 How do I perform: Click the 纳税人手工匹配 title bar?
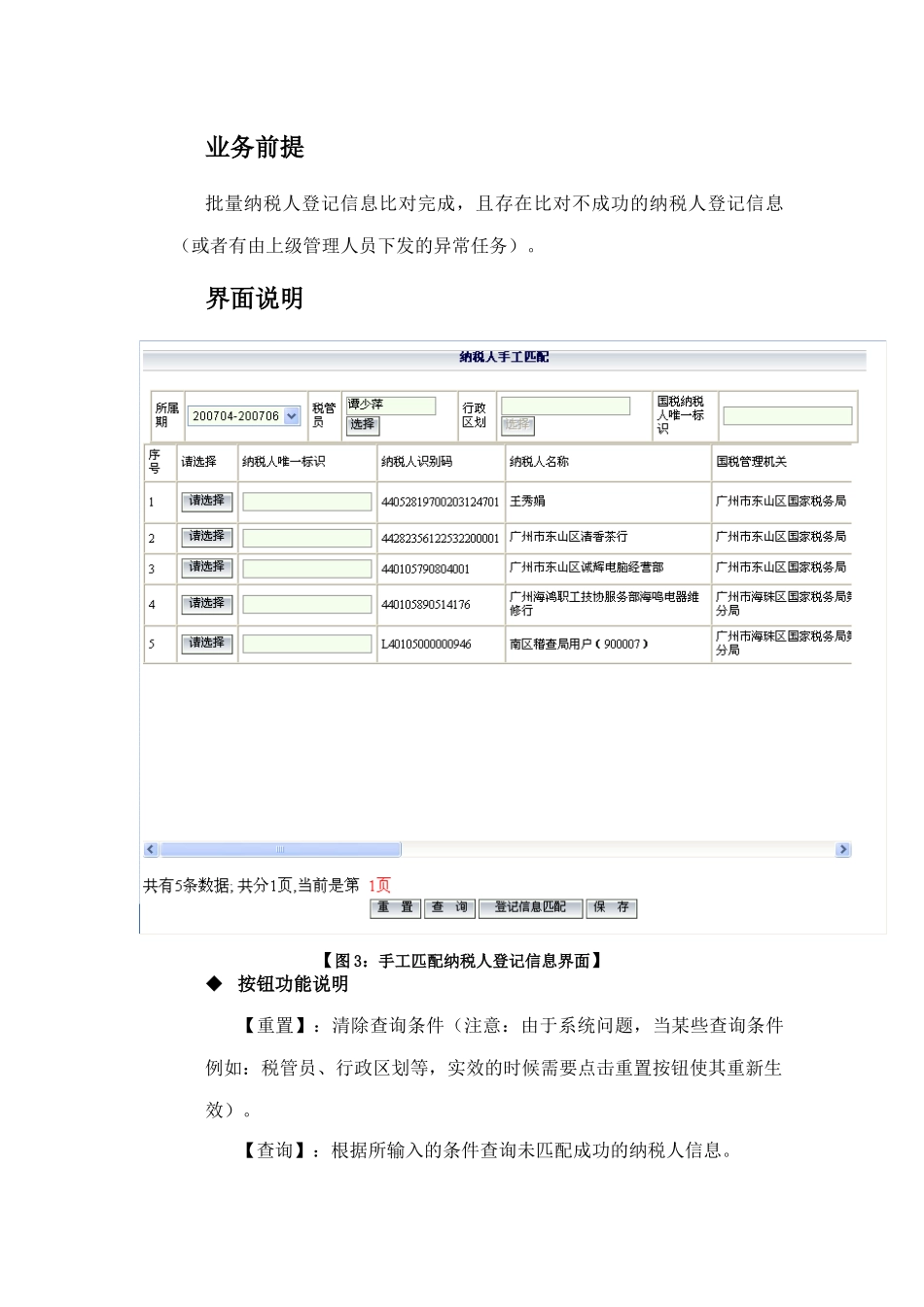504,358
